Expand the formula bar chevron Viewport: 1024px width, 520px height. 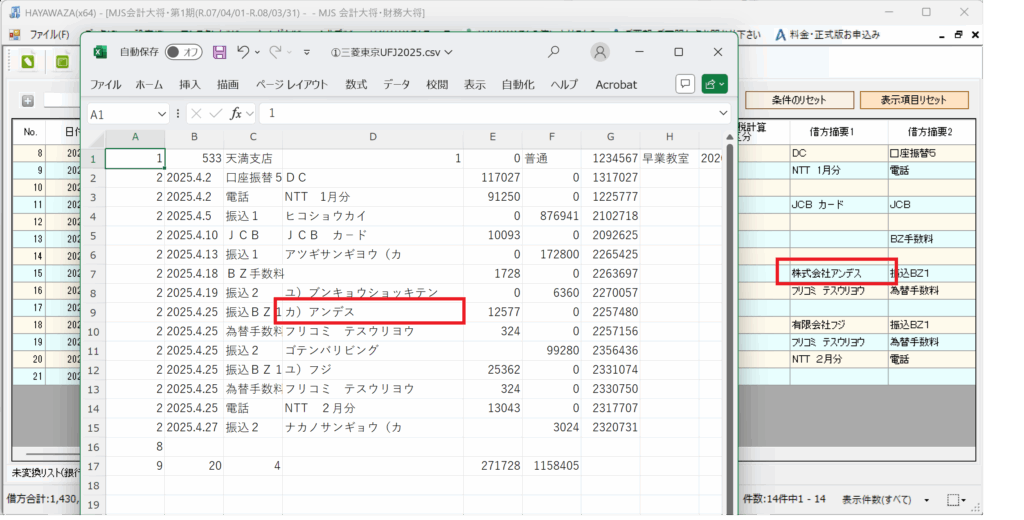725,114
